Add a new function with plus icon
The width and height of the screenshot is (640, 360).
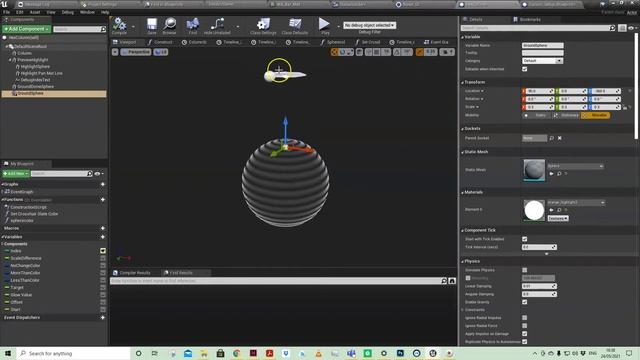pyautogui.click(x=103, y=200)
